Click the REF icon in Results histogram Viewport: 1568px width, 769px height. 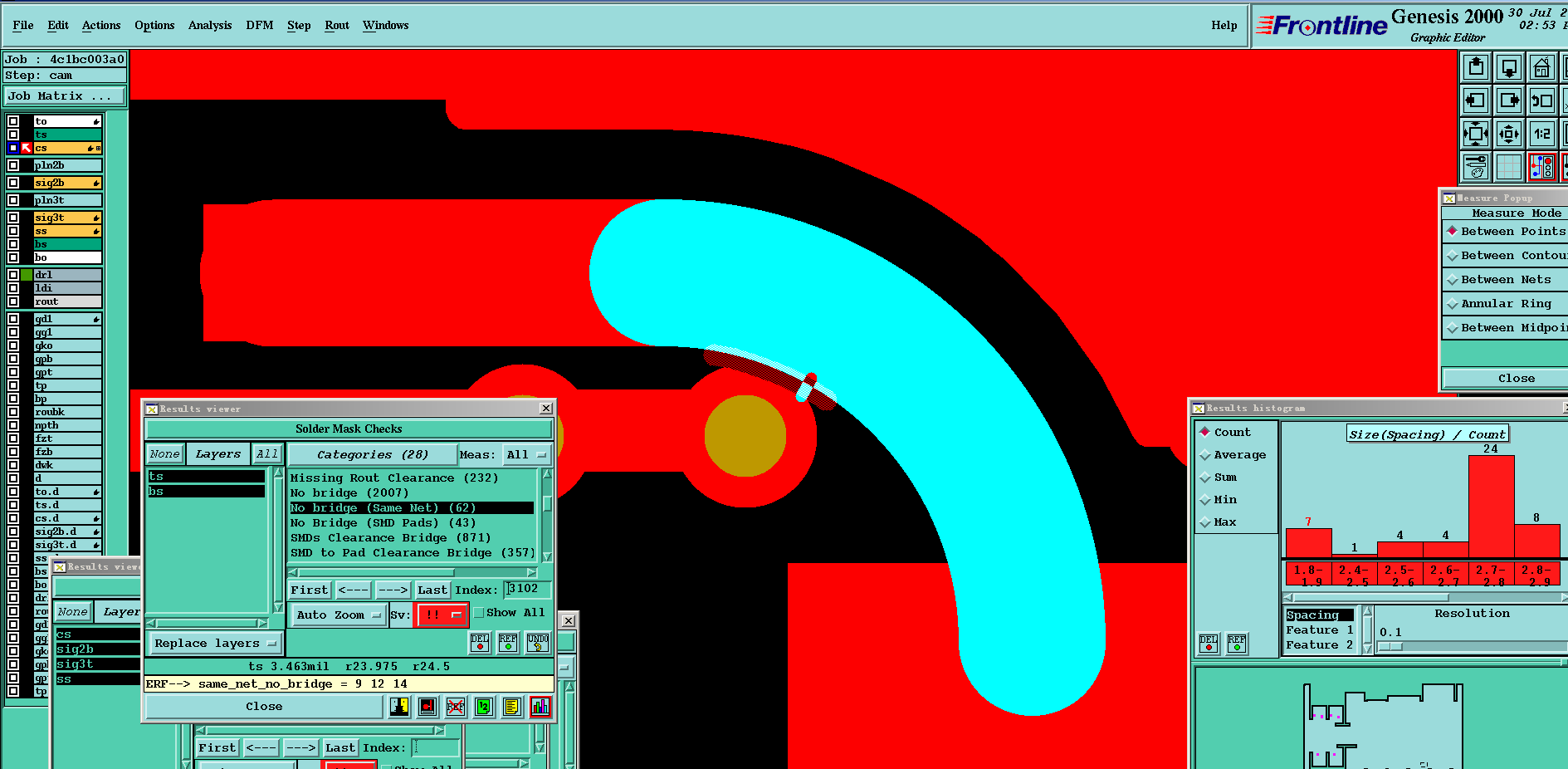(1237, 644)
